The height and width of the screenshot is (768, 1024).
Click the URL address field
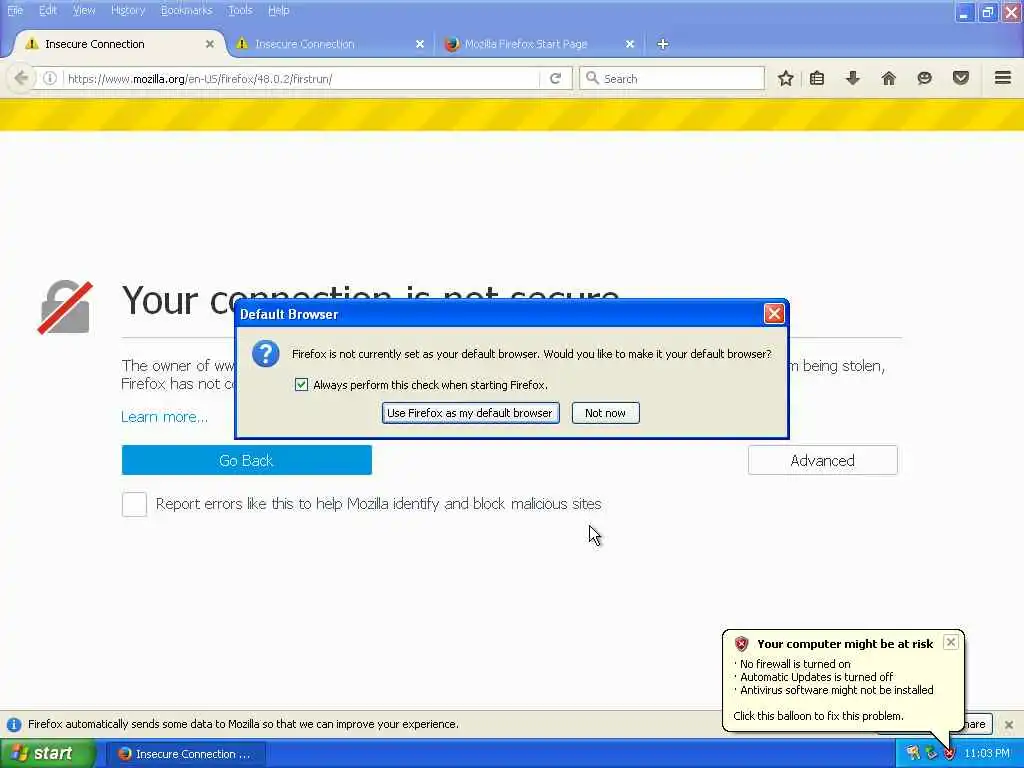[300, 78]
